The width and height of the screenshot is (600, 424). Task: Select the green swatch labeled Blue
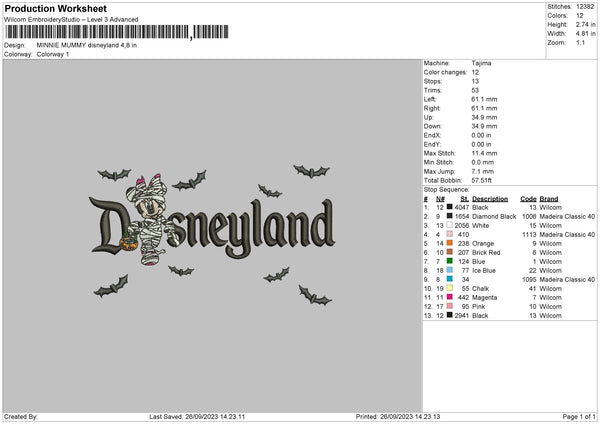(450, 261)
